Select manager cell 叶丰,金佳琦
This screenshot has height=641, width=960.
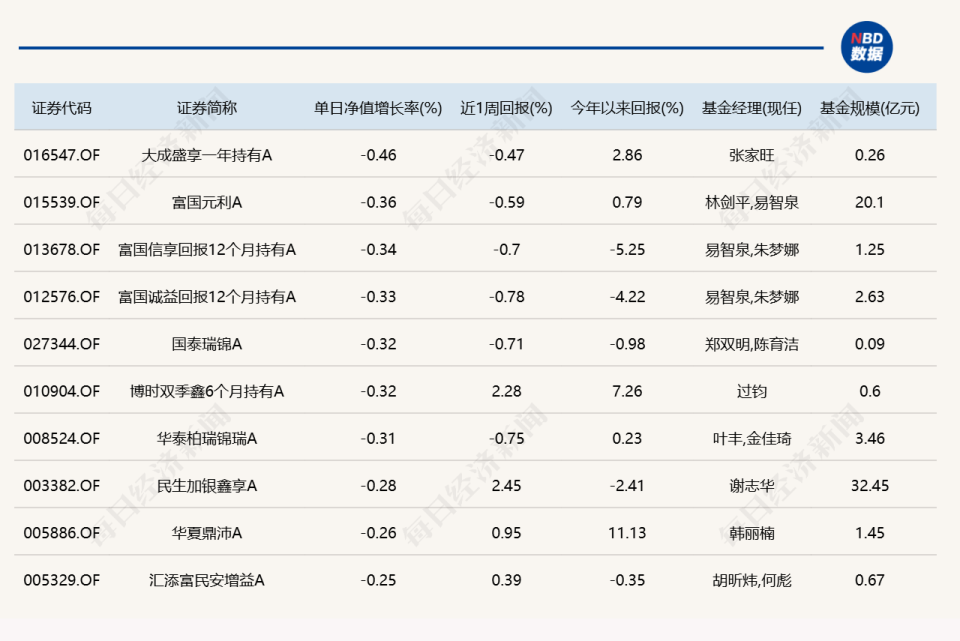(752, 438)
